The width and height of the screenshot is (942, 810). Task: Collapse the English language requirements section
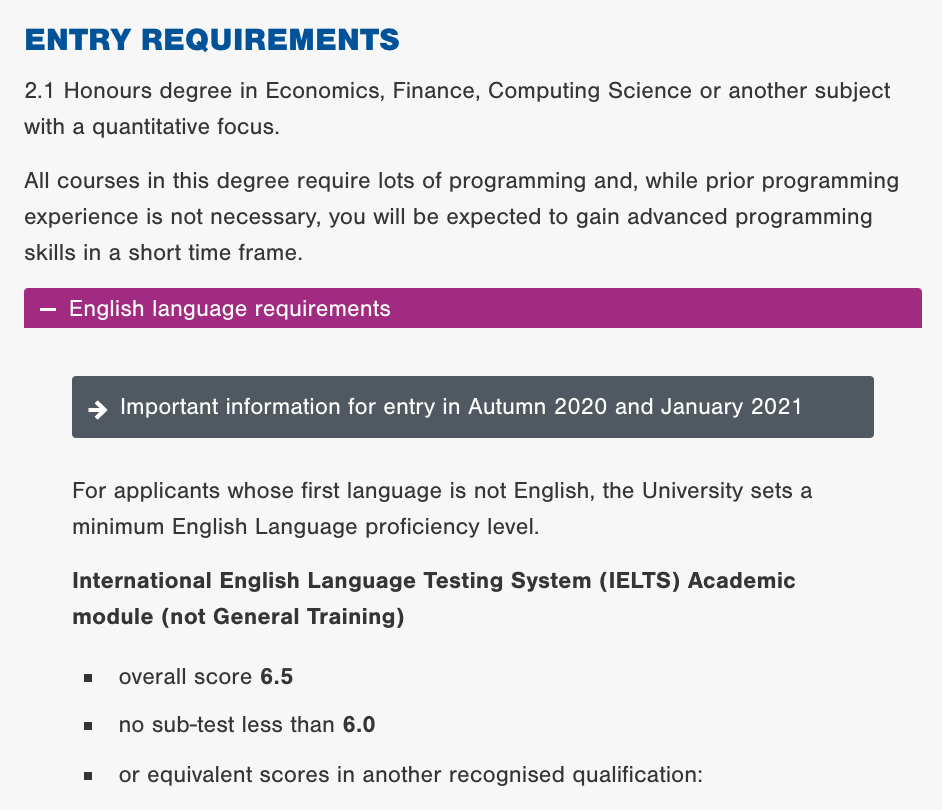click(473, 308)
